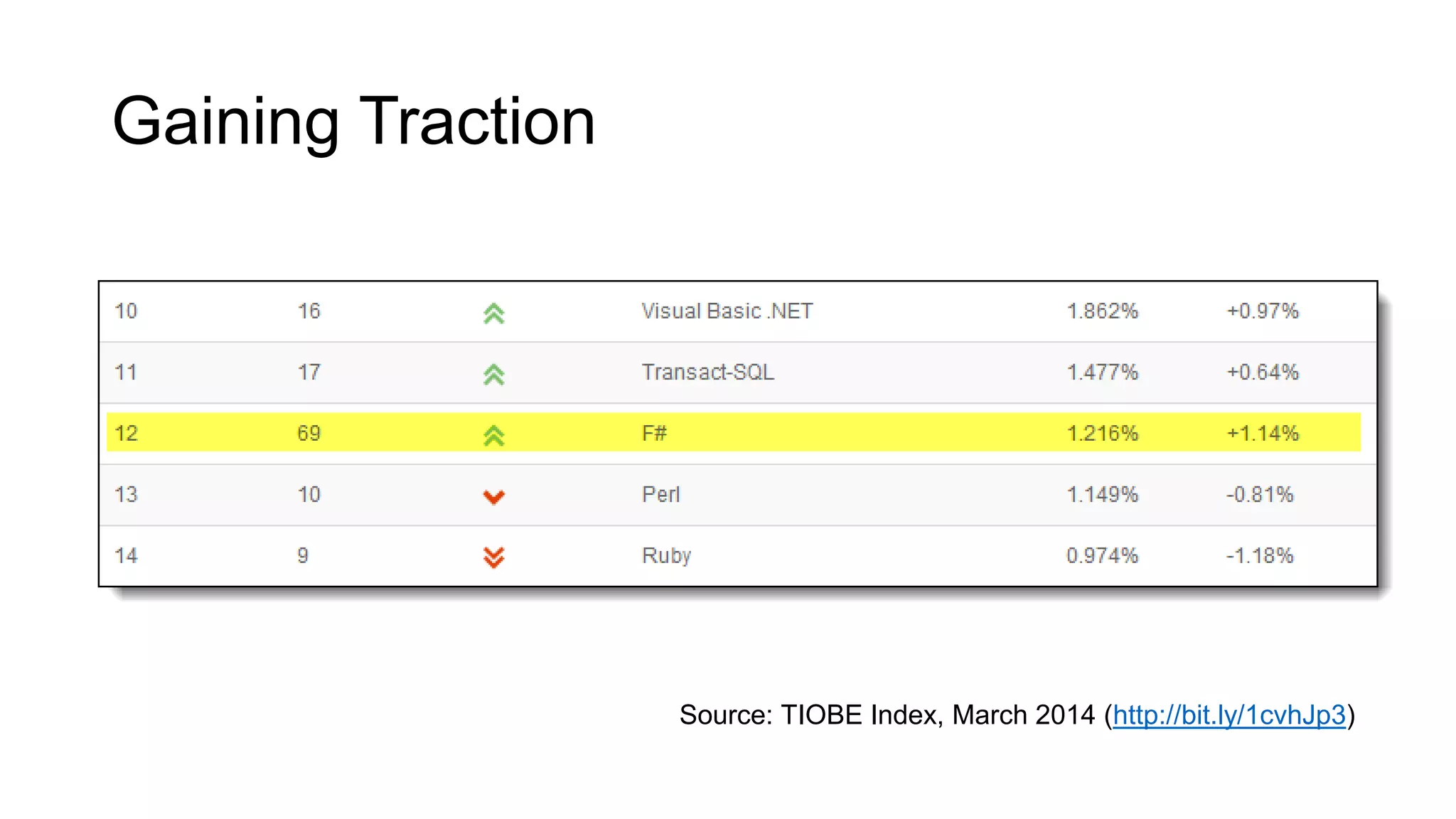The image size is (1456, 819).
Task: Click the F# language name
Action: pos(654,433)
